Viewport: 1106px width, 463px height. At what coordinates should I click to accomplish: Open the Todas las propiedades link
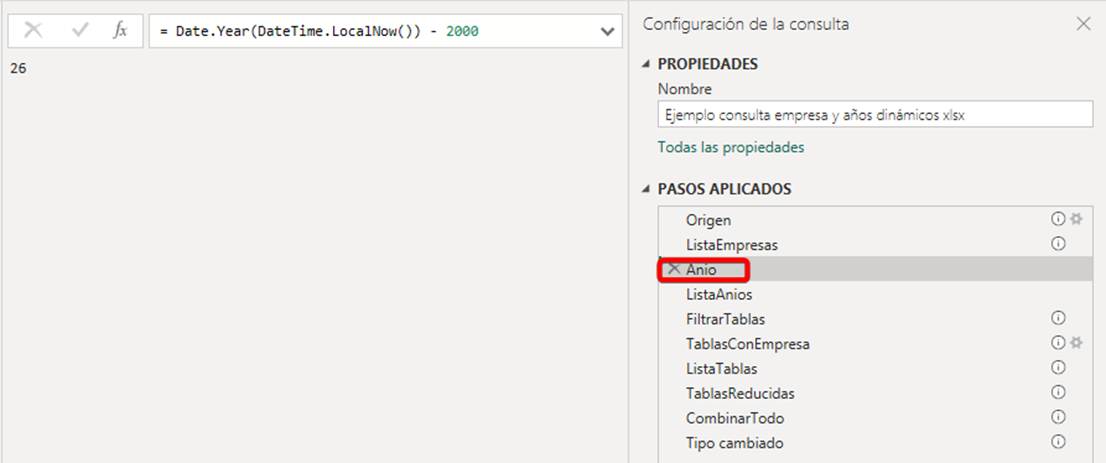(x=731, y=147)
